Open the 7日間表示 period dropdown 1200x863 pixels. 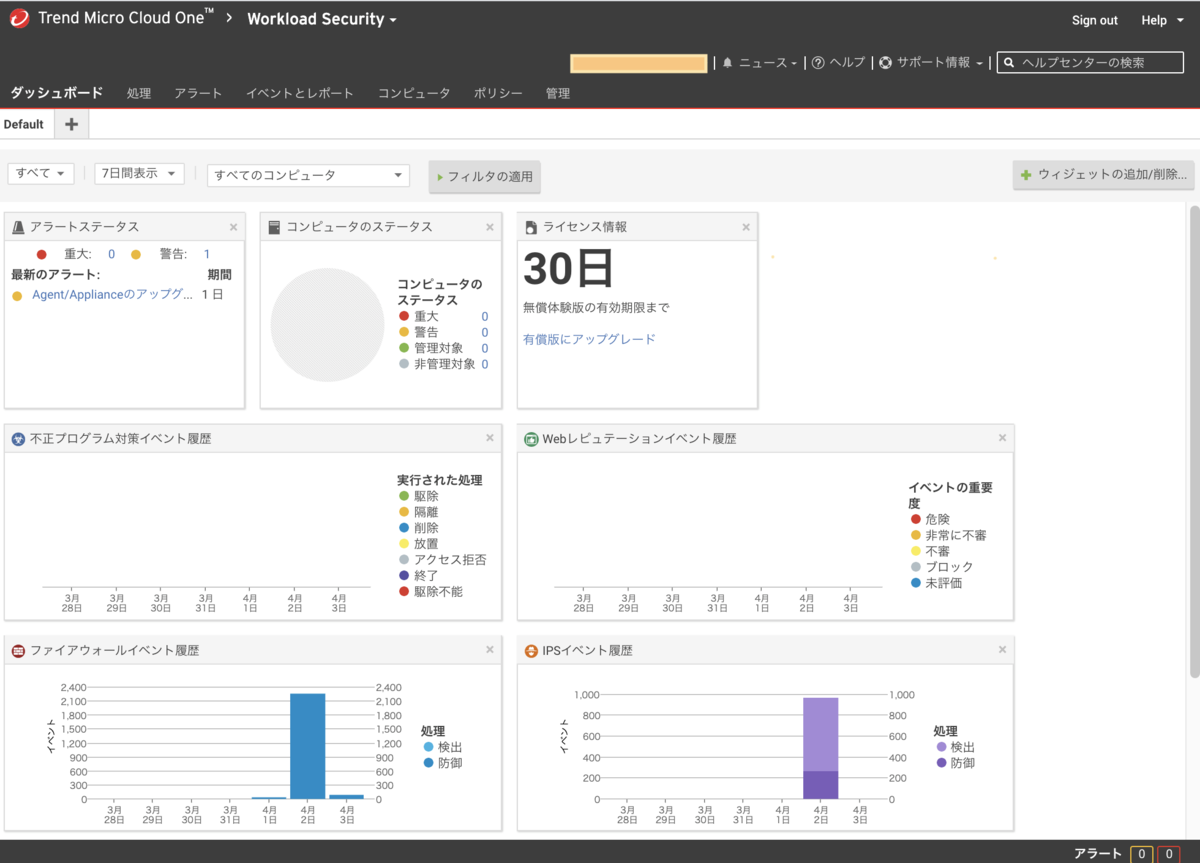(140, 173)
